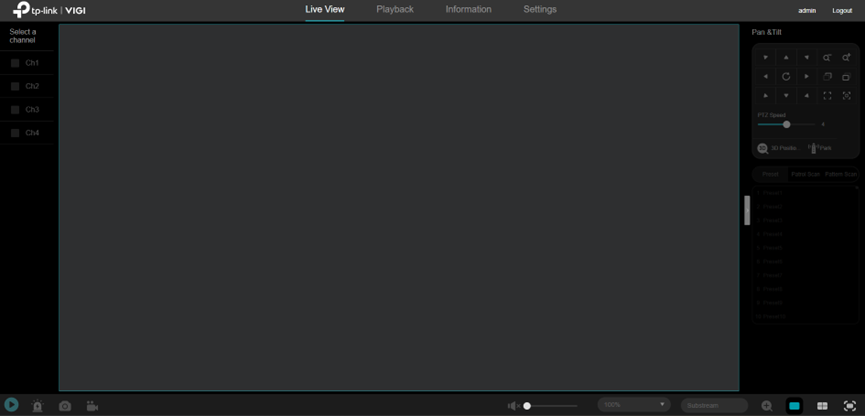Click the focus near icon in PTZ pad
Image resolution: width=865 pixels, height=416 pixels.
(x=846, y=77)
